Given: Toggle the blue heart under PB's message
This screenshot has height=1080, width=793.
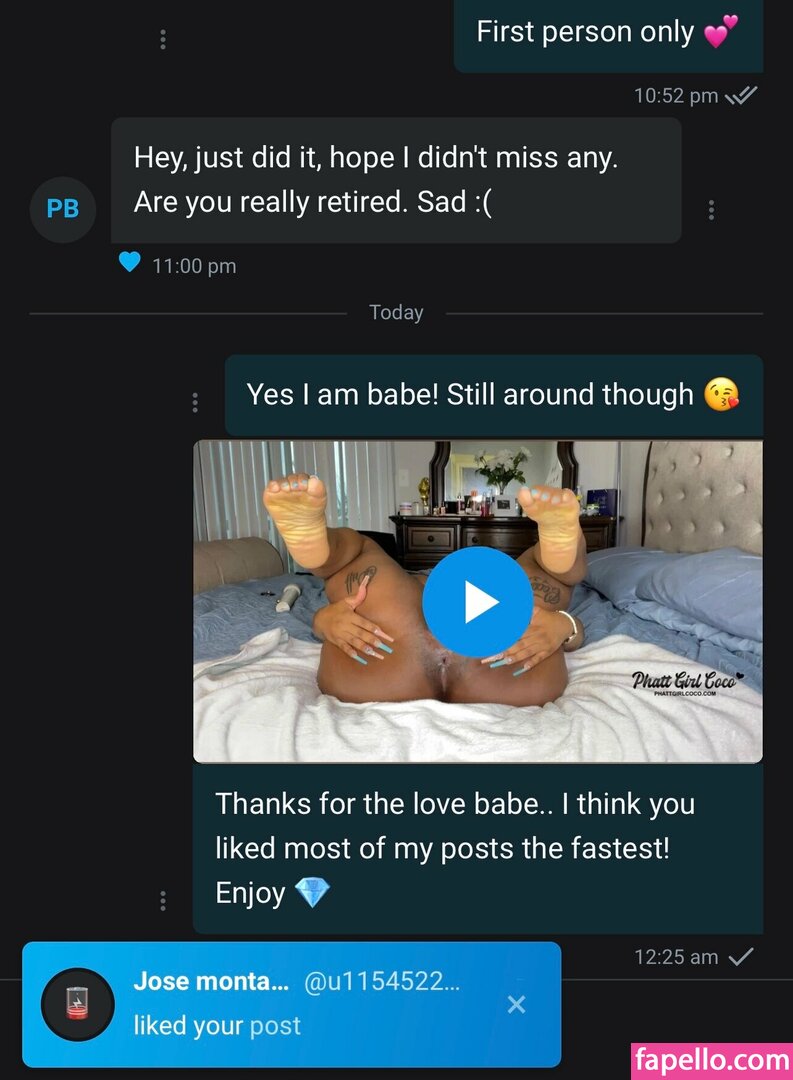Looking at the screenshot, I should pos(129,263).
